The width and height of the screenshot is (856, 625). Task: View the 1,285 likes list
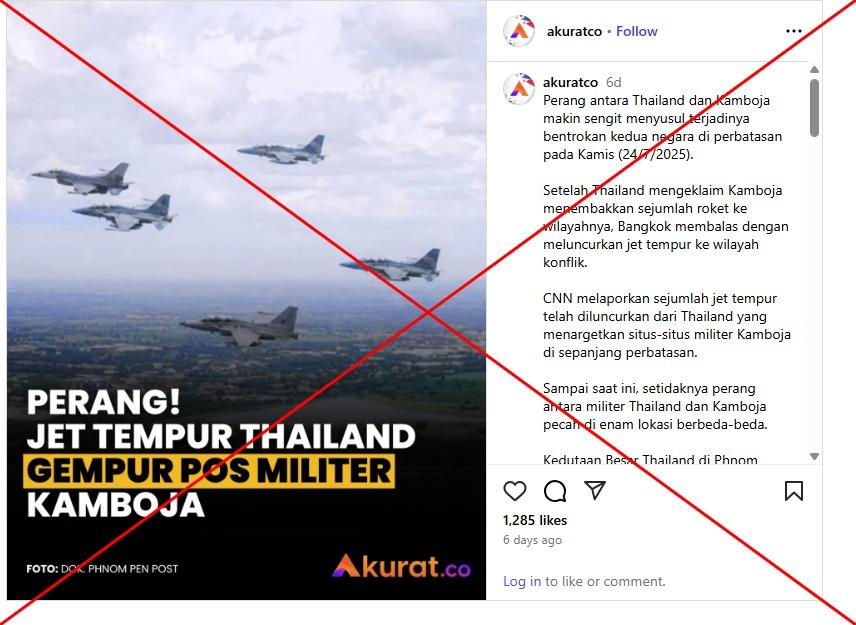pos(535,520)
